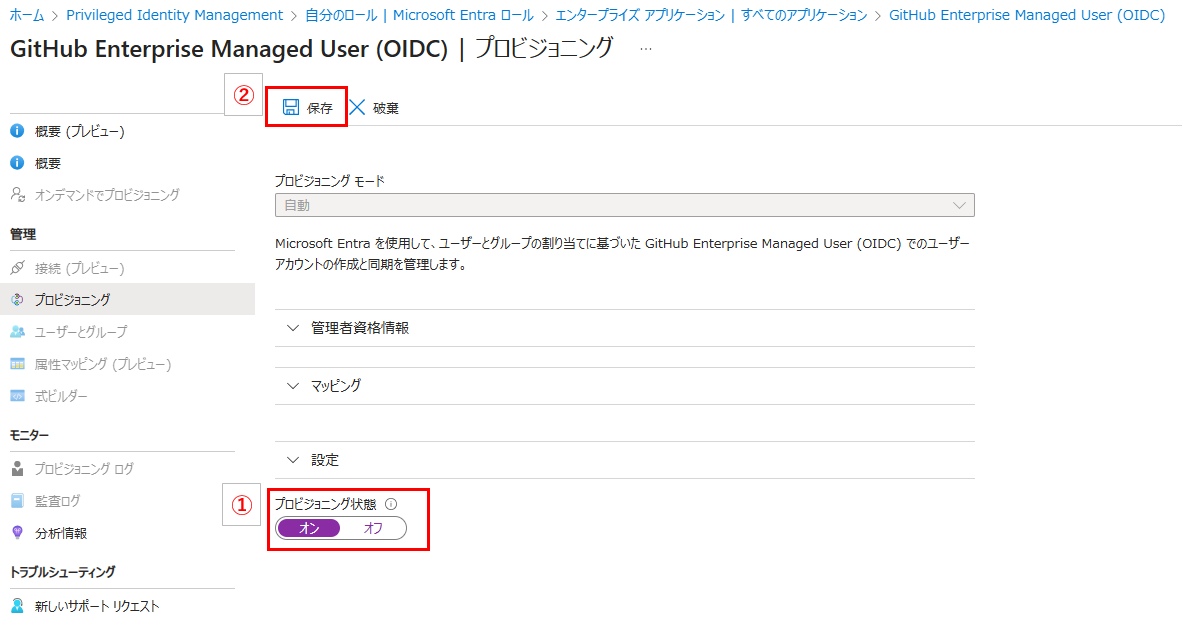Click the 破棄 discard X icon

tap(357, 107)
